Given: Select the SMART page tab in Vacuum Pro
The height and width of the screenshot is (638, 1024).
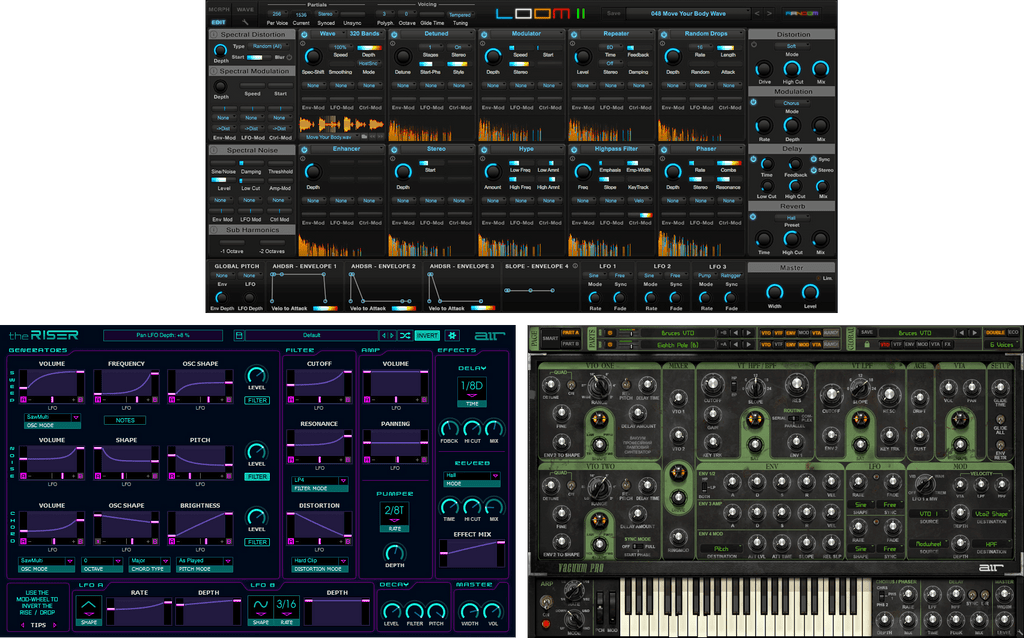Looking at the screenshot, I should pos(551,338).
